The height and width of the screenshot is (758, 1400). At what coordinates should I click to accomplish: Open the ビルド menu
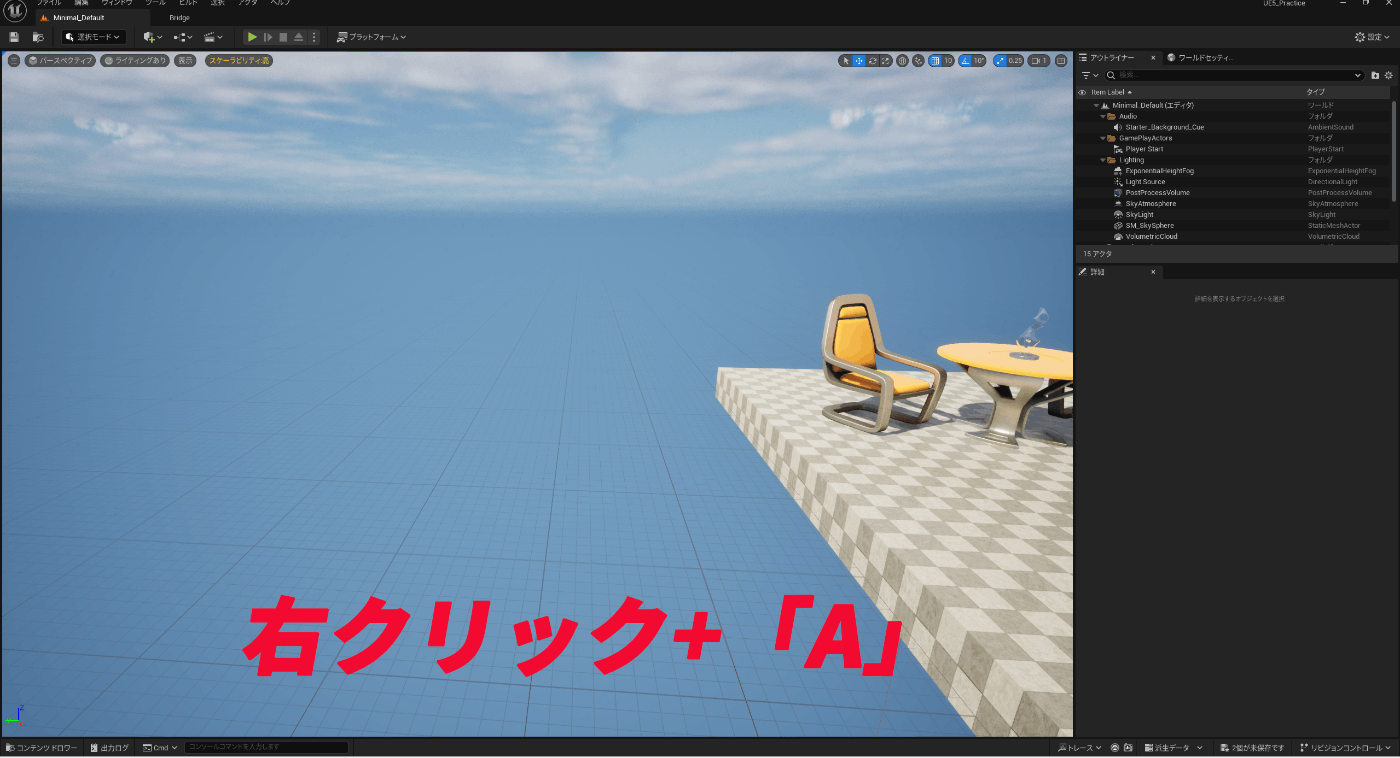point(188,3)
